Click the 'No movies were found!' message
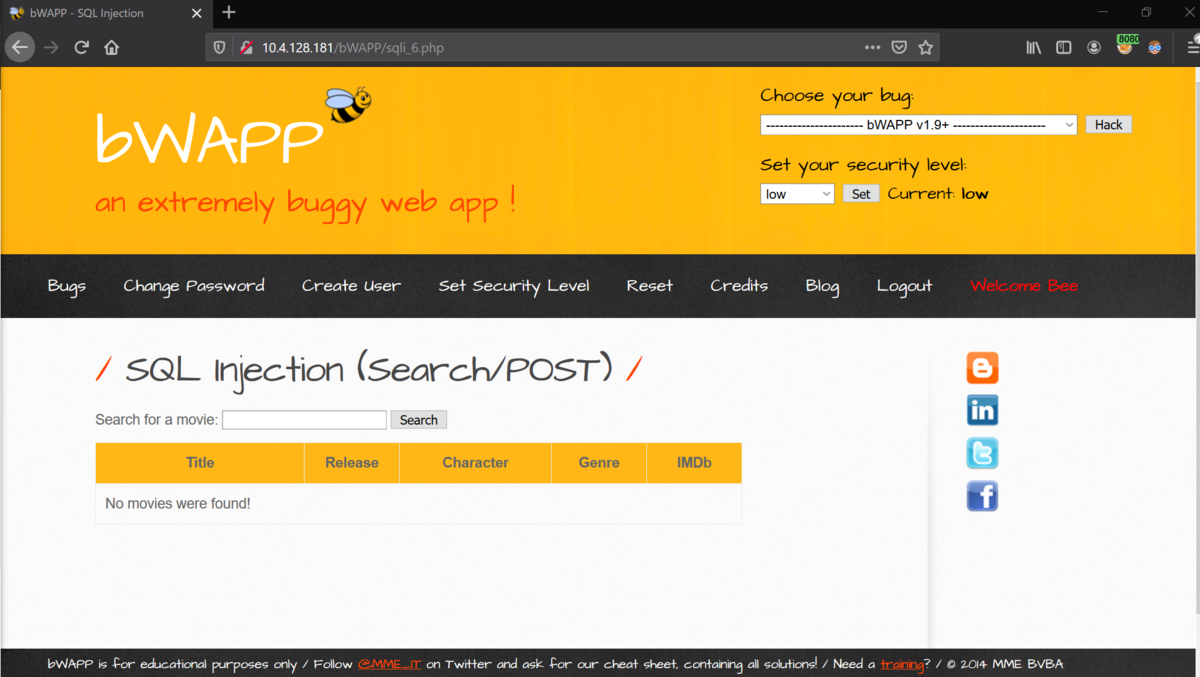This screenshot has width=1200, height=677. click(178, 504)
